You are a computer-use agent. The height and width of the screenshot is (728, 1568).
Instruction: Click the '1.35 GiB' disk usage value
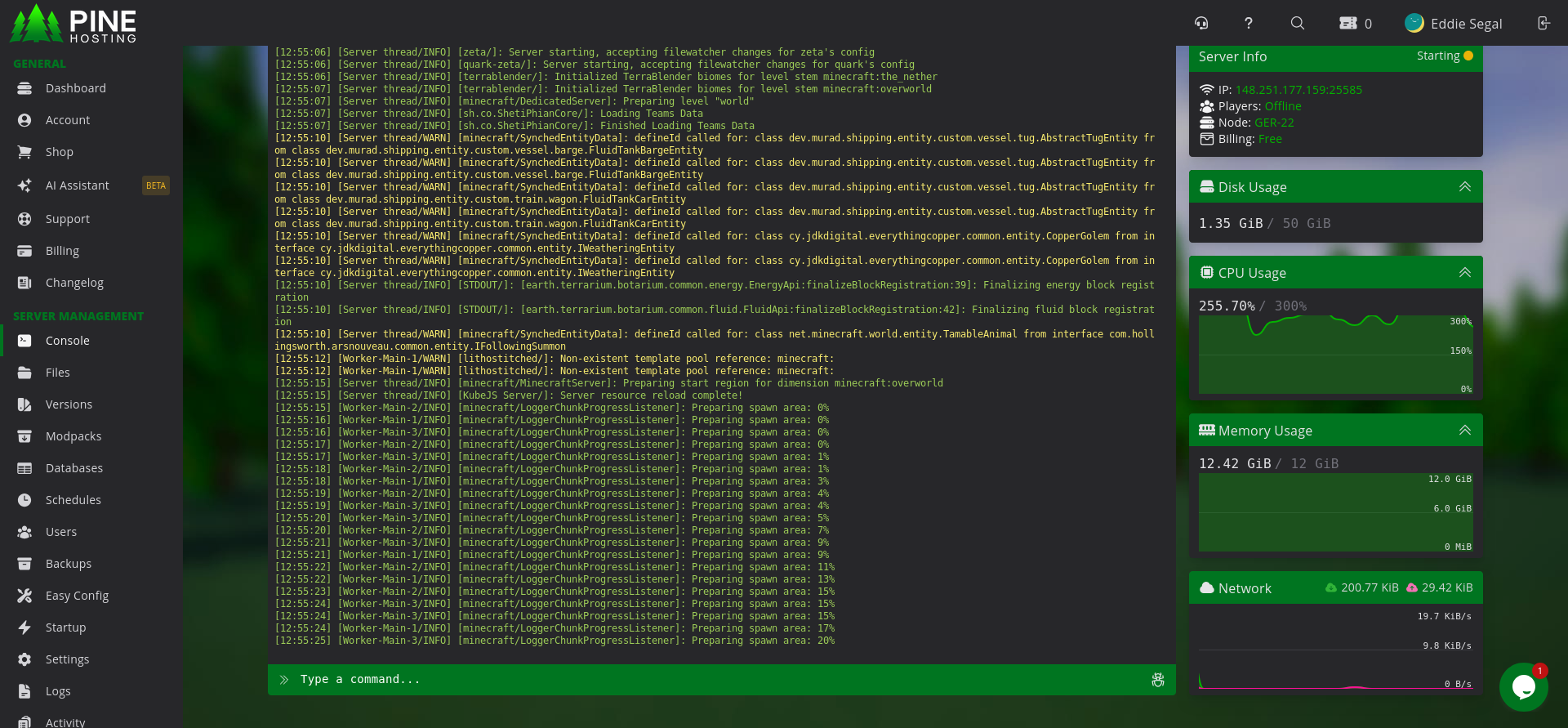pos(1231,223)
